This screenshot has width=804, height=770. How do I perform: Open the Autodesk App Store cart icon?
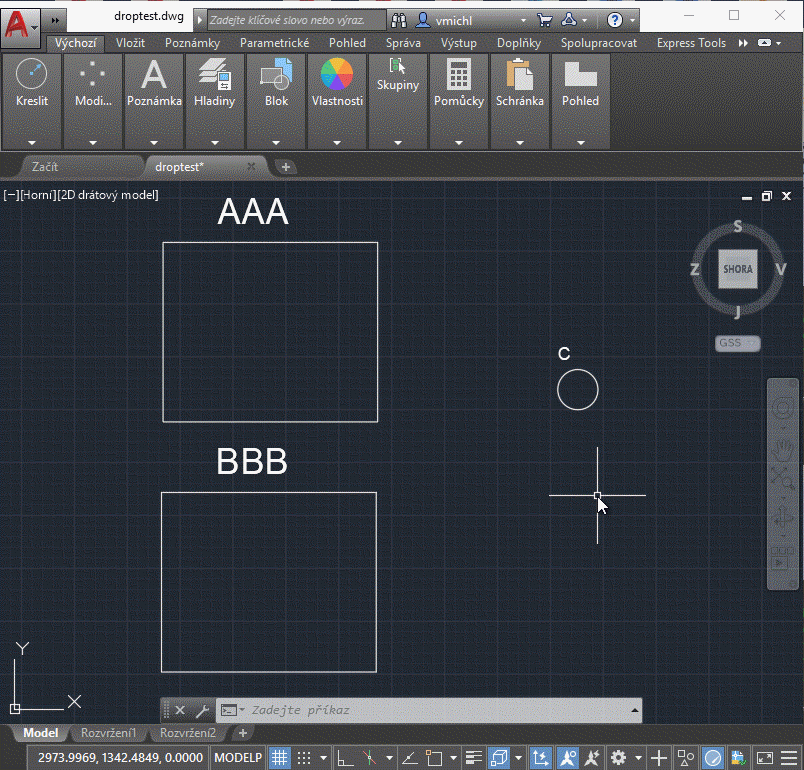(x=545, y=21)
